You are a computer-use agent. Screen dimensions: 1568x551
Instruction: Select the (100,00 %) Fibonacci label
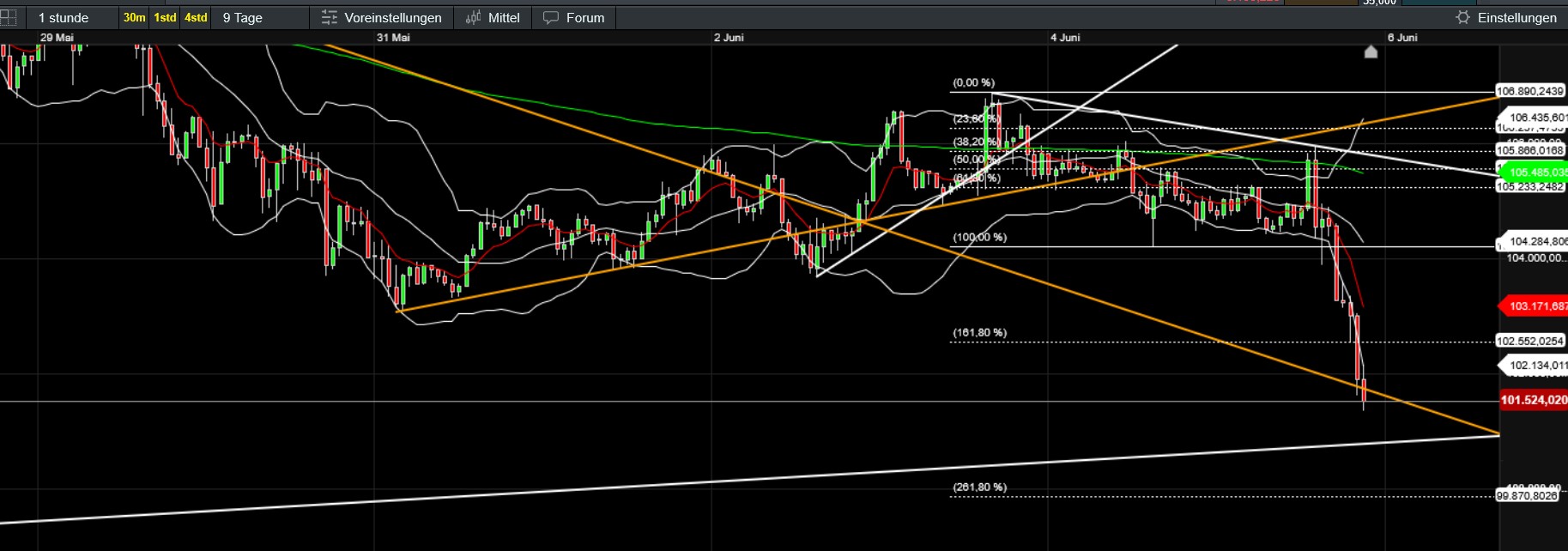[x=979, y=237]
